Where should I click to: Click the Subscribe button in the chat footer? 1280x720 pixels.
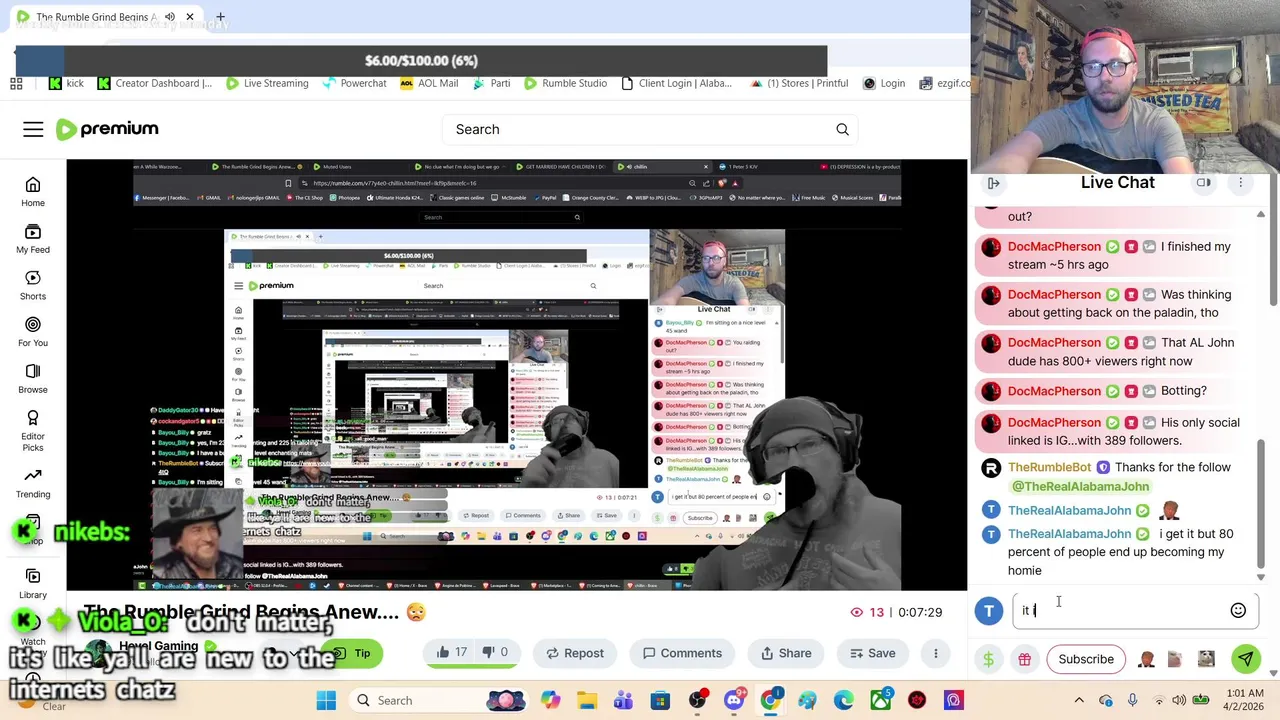[1086, 659]
